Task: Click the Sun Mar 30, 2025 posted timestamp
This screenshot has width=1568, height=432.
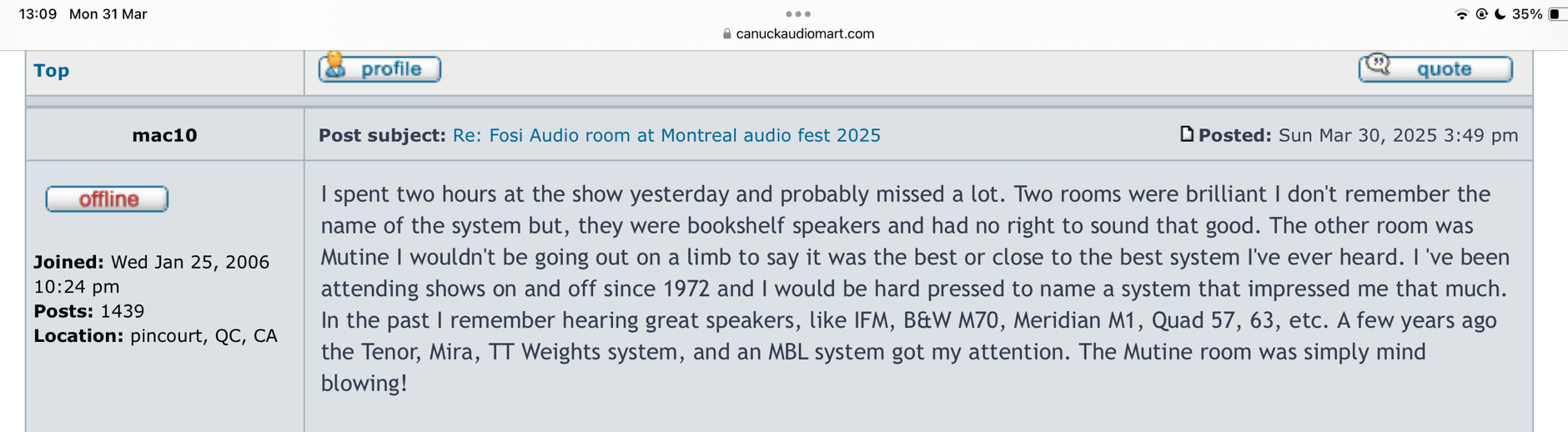Action: tap(1398, 135)
